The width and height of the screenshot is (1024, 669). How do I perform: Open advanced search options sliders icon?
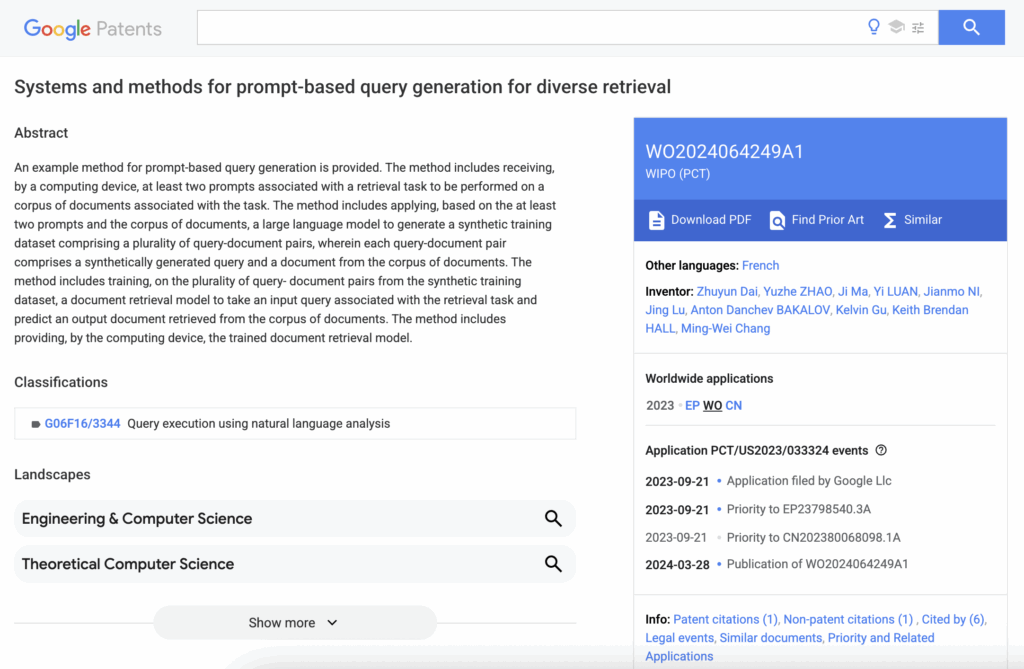[x=918, y=28]
